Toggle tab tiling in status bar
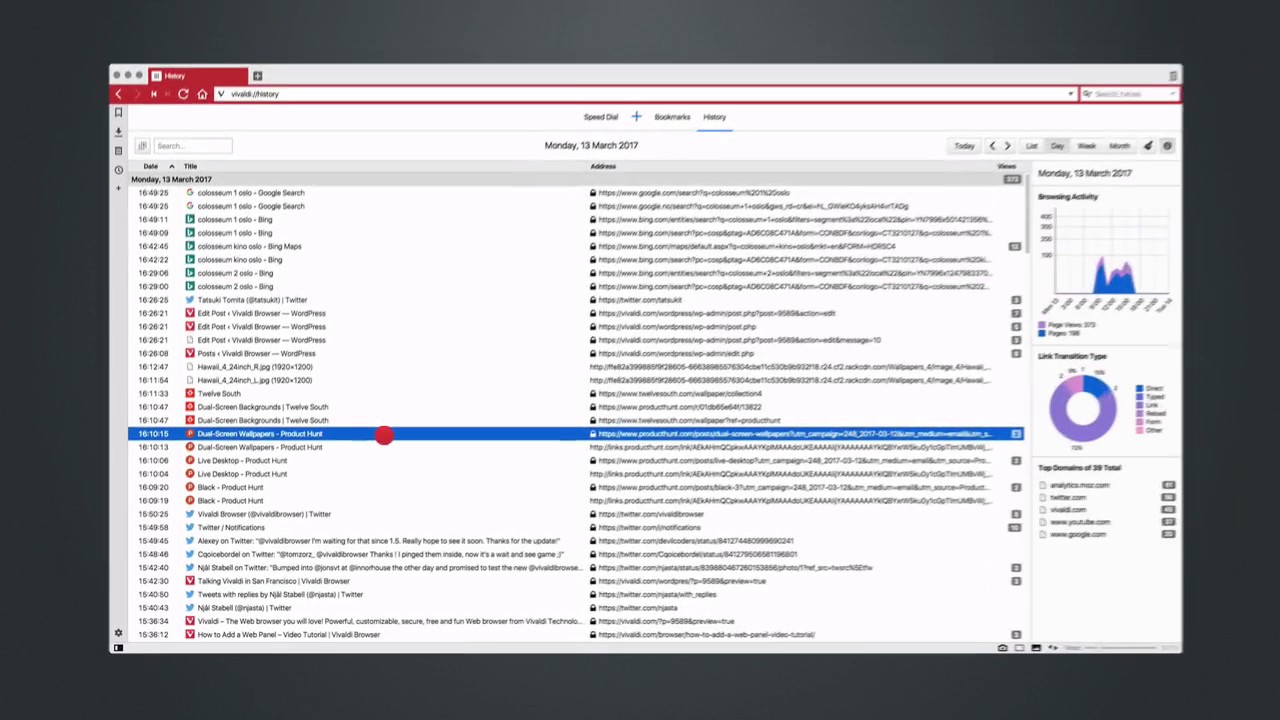Image resolution: width=1280 pixels, height=720 pixels. [1019, 648]
